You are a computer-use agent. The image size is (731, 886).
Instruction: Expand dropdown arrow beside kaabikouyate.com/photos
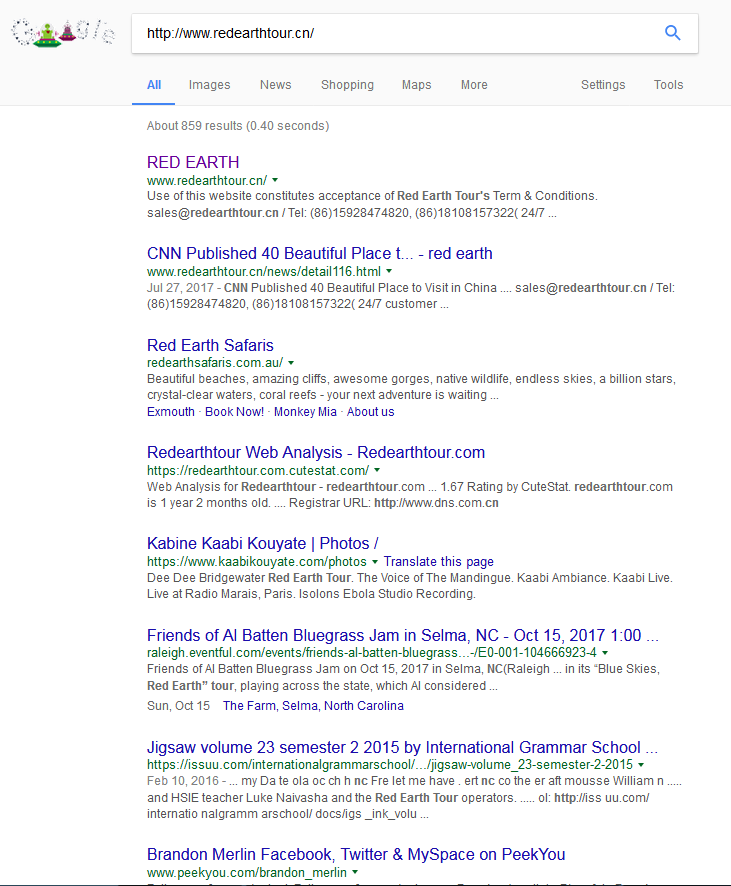374,562
